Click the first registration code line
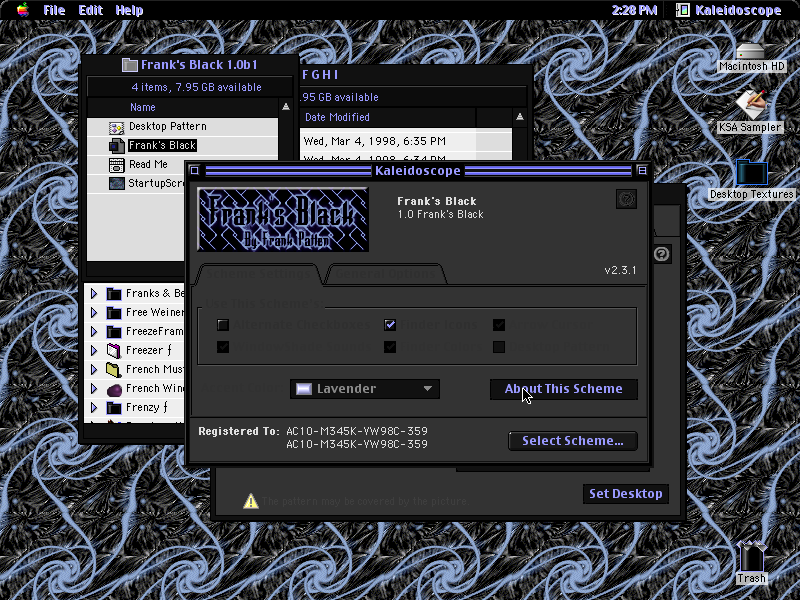The width and height of the screenshot is (800, 600). point(357,431)
